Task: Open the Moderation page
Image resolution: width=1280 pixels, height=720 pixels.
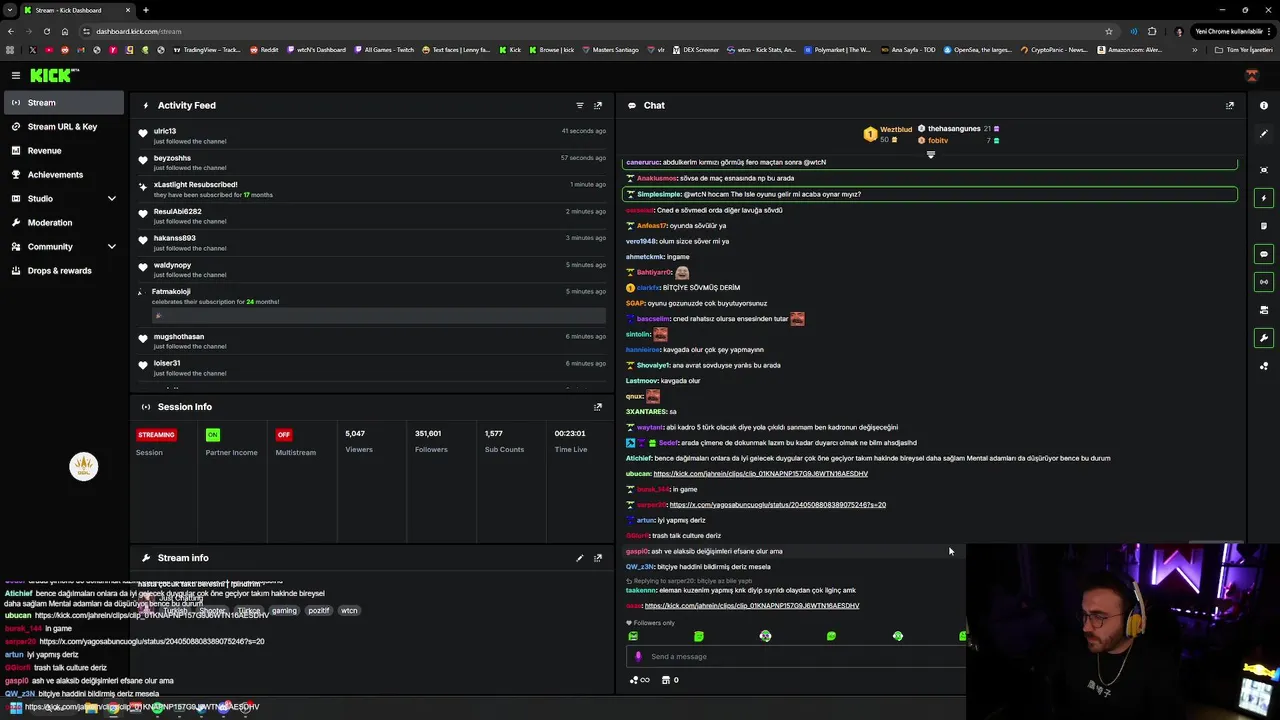Action: [50, 223]
